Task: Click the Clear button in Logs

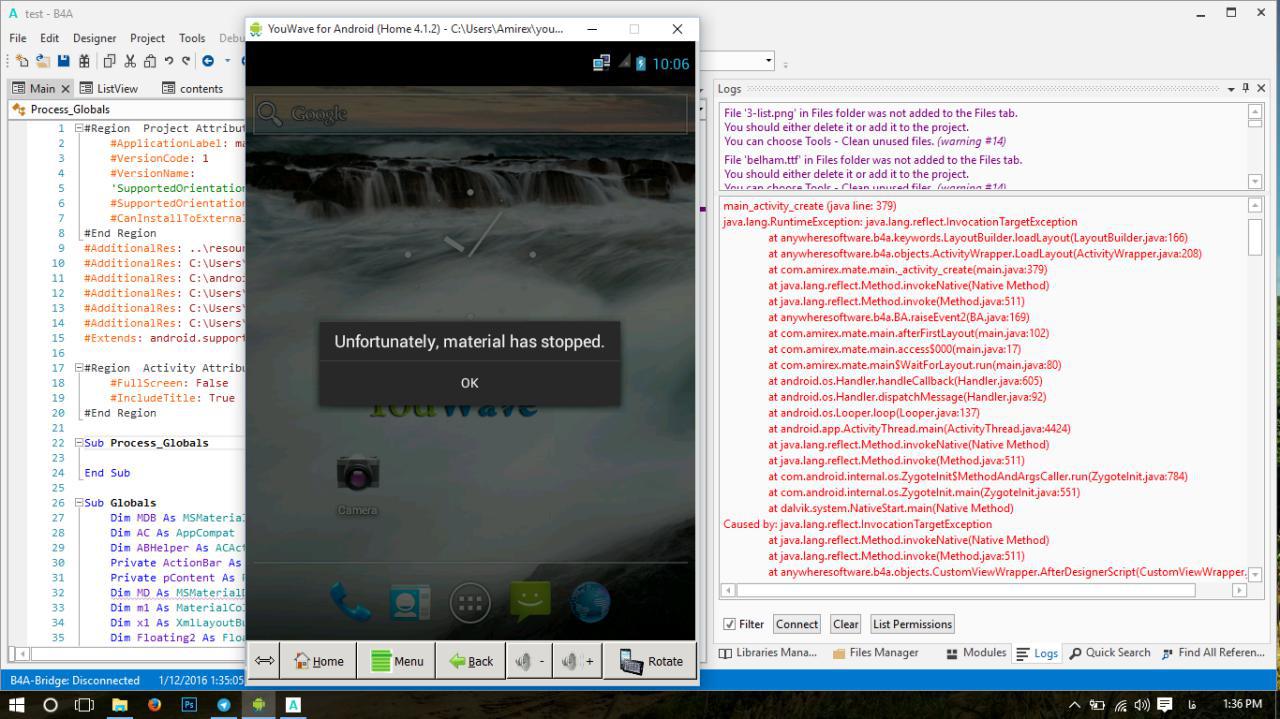Action: coord(845,624)
